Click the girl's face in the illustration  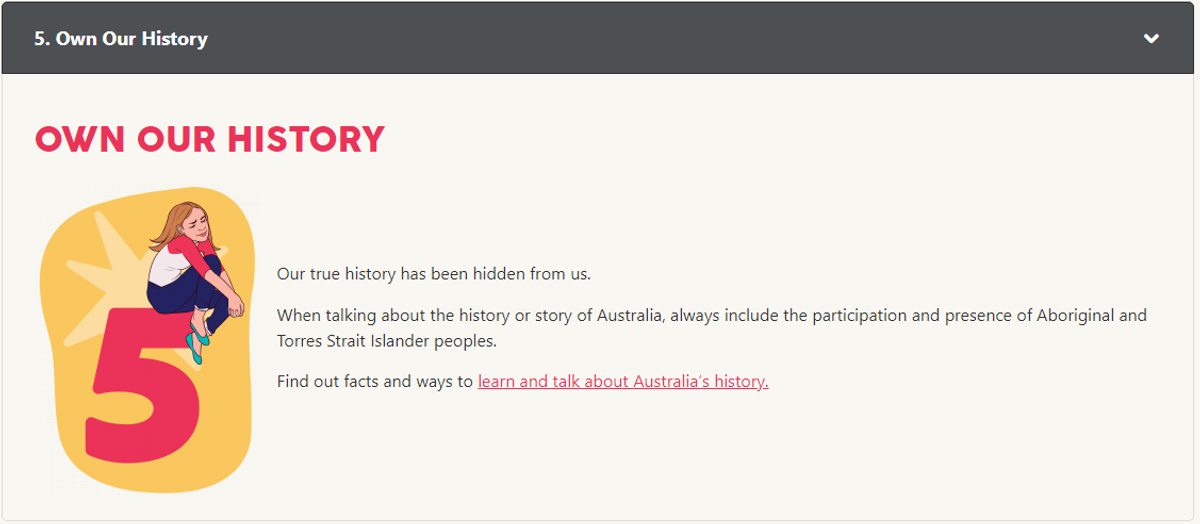coord(197,225)
